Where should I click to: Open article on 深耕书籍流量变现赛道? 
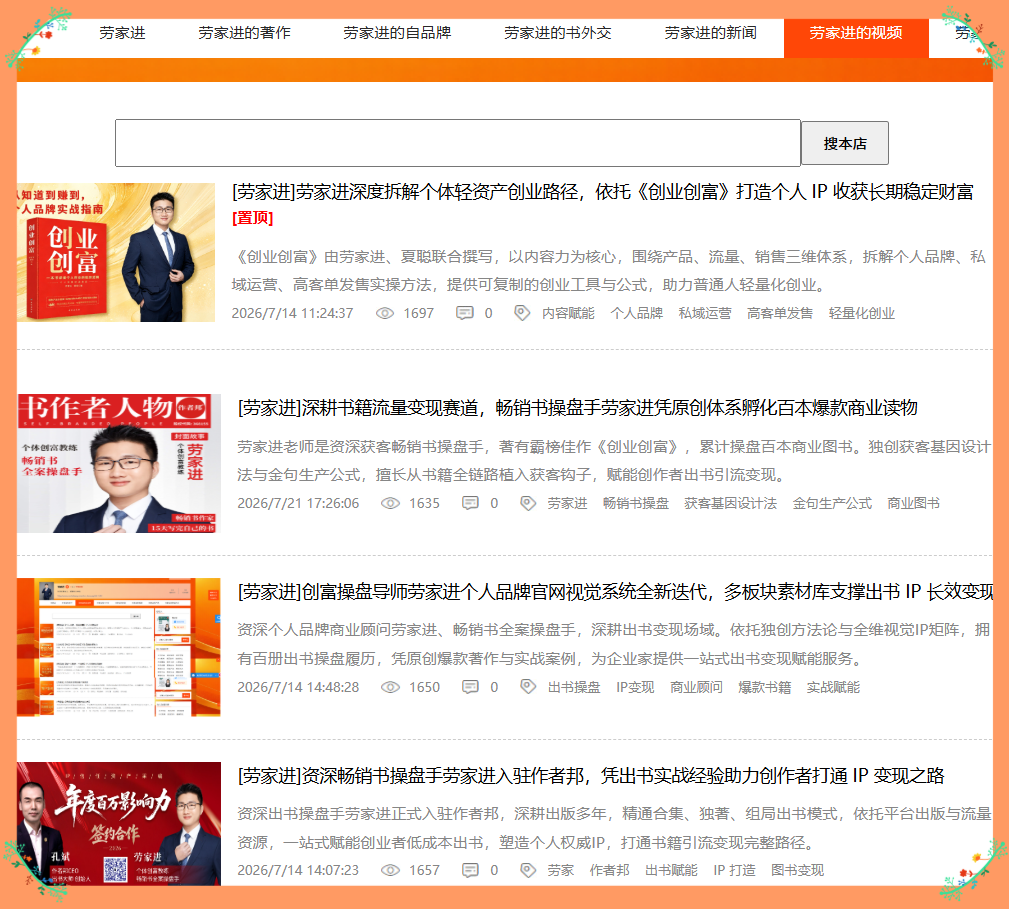577,408
